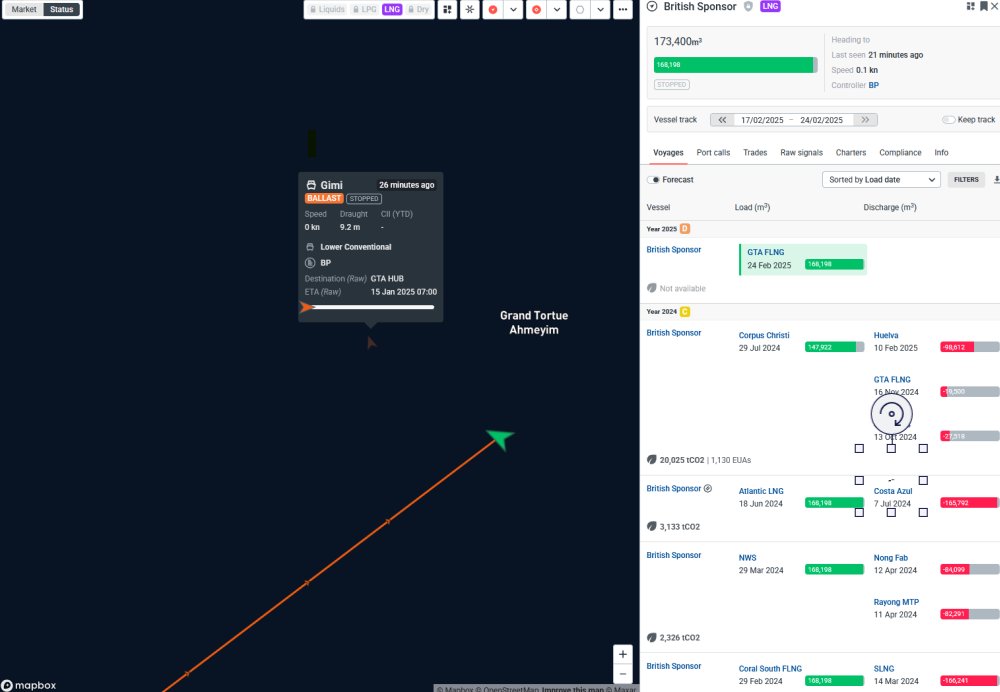This screenshot has height=692, width=1000.
Task: Download voyages using the download arrow icon
Action: click(996, 180)
